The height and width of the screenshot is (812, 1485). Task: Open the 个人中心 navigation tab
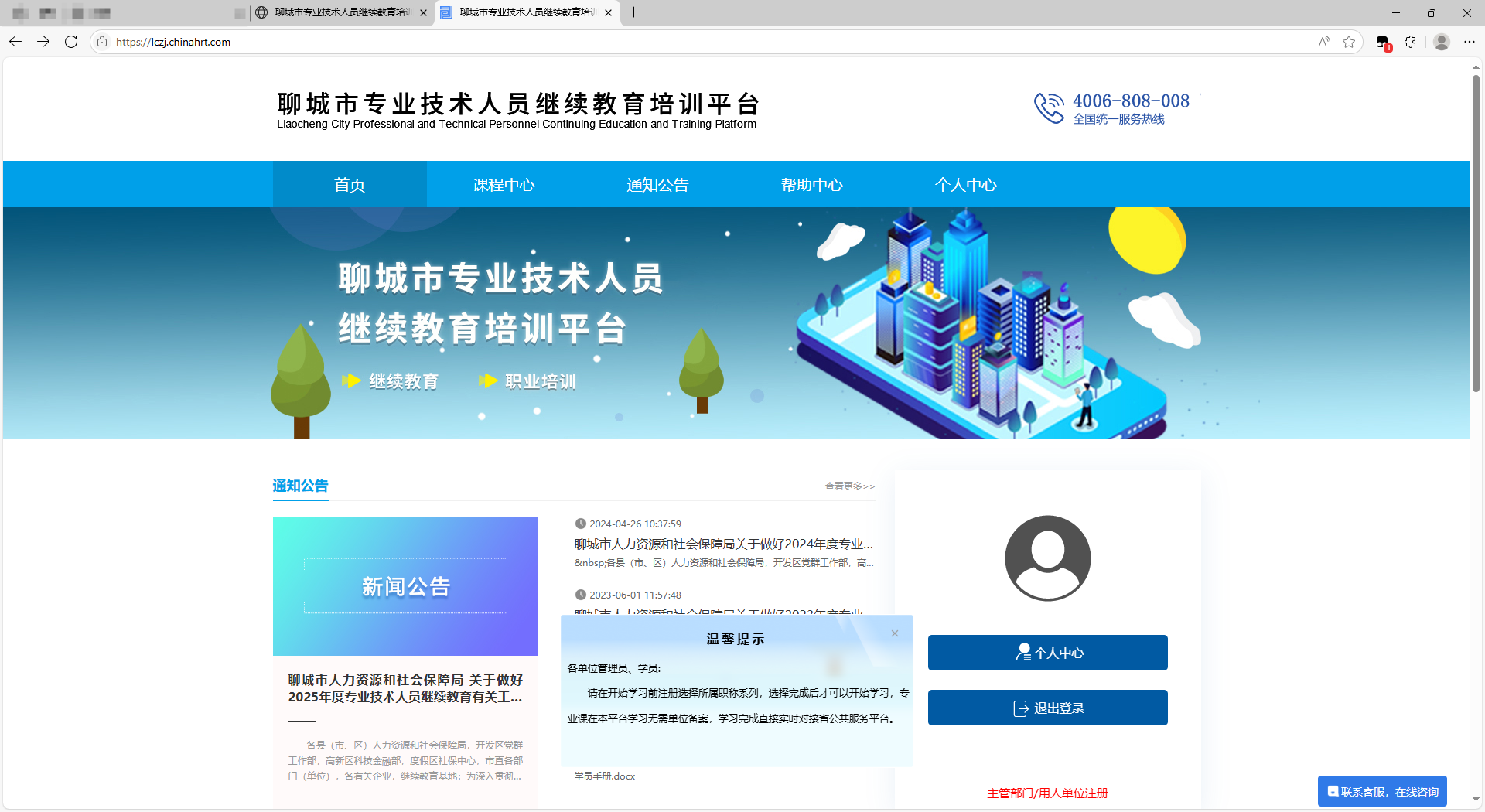966,184
